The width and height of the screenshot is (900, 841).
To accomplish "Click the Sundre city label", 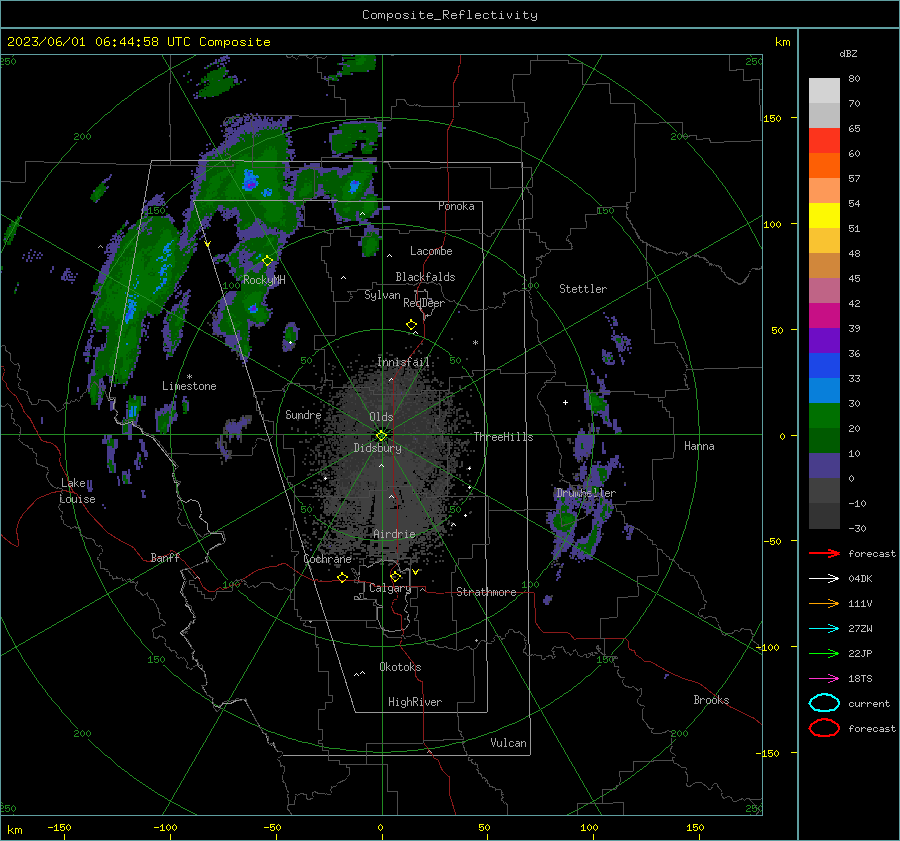I will 303,415.
